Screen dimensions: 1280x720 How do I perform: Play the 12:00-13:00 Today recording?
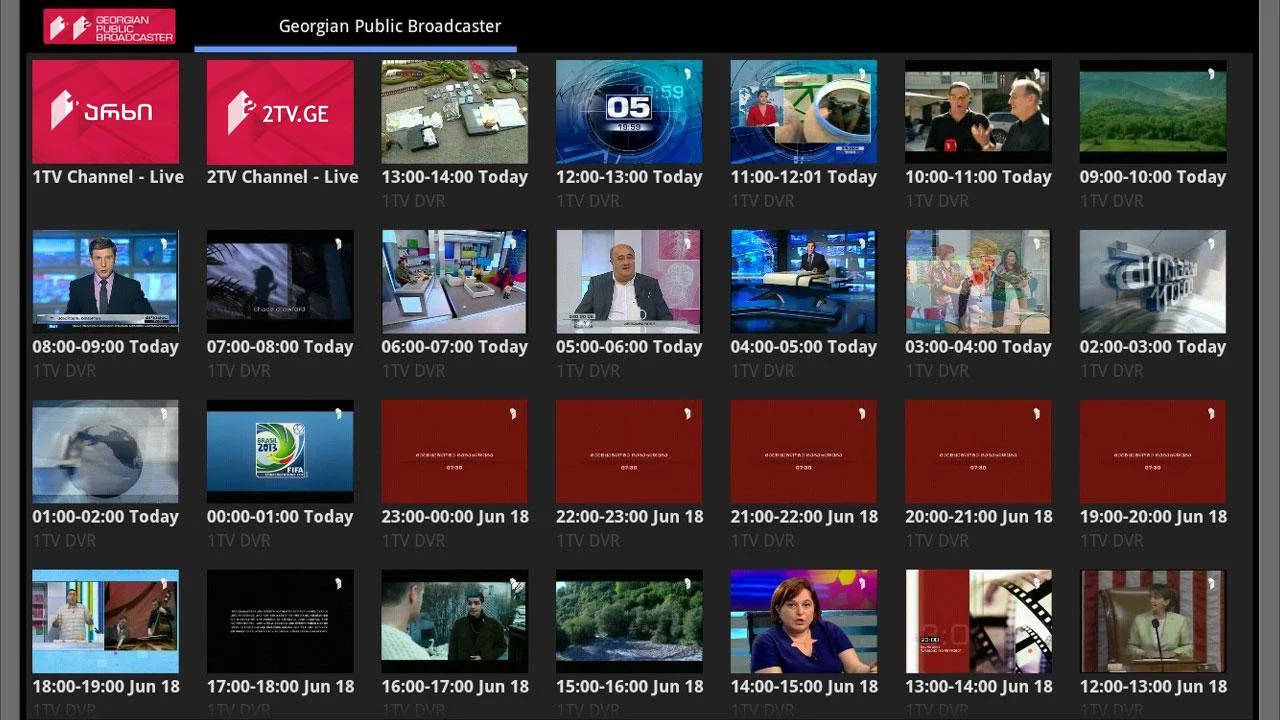[629, 111]
